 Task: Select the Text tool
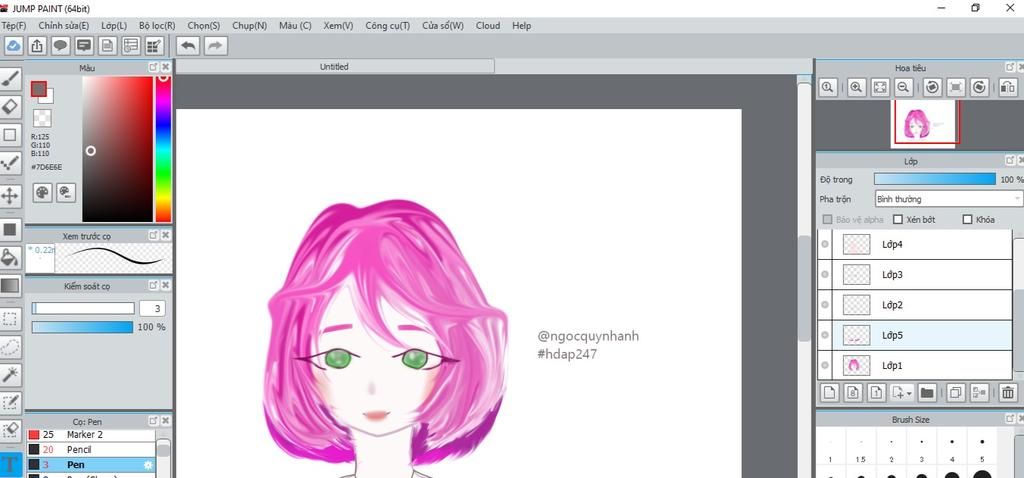pos(10,464)
